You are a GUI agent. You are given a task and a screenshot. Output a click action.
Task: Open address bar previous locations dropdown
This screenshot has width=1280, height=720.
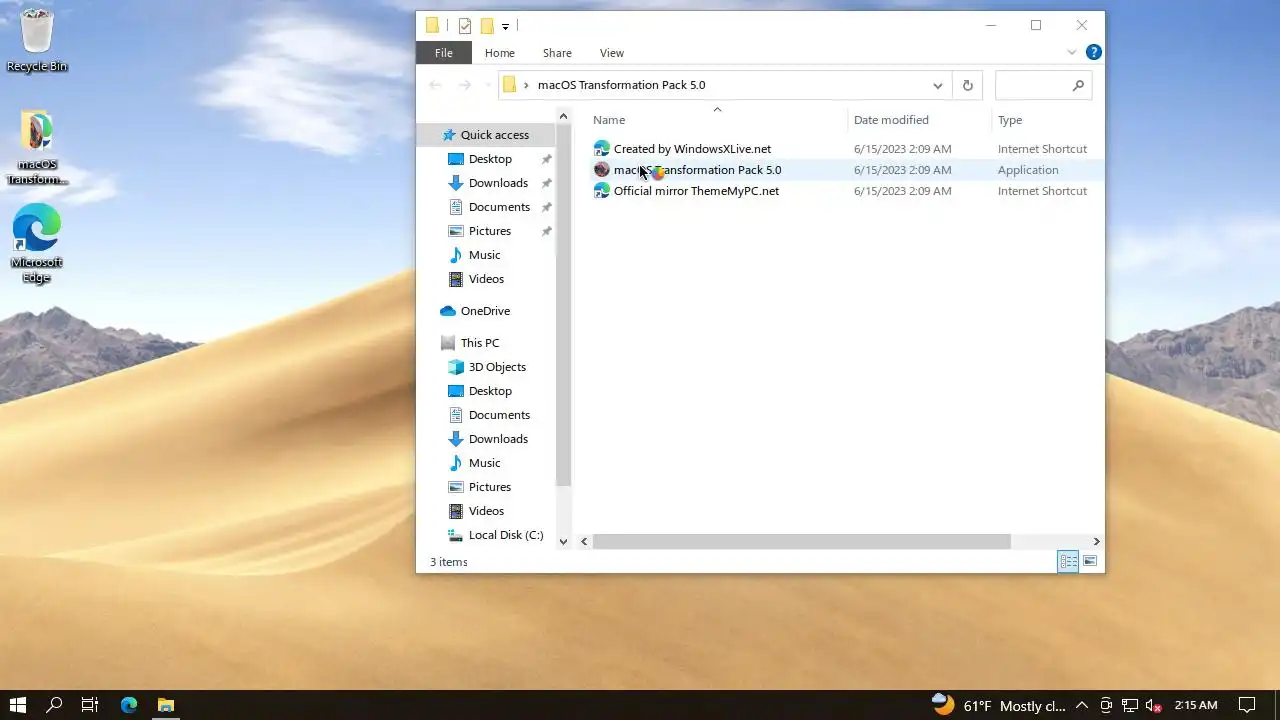click(x=937, y=85)
